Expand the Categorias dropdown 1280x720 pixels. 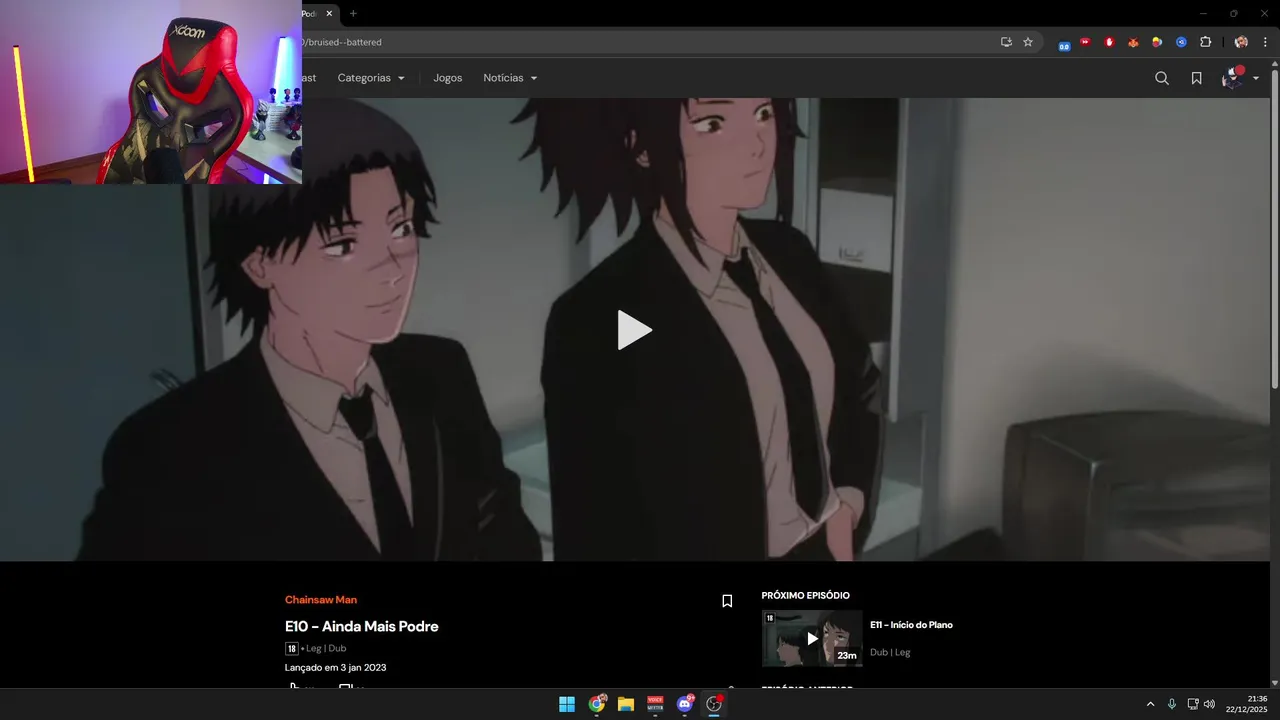(371, 78)
